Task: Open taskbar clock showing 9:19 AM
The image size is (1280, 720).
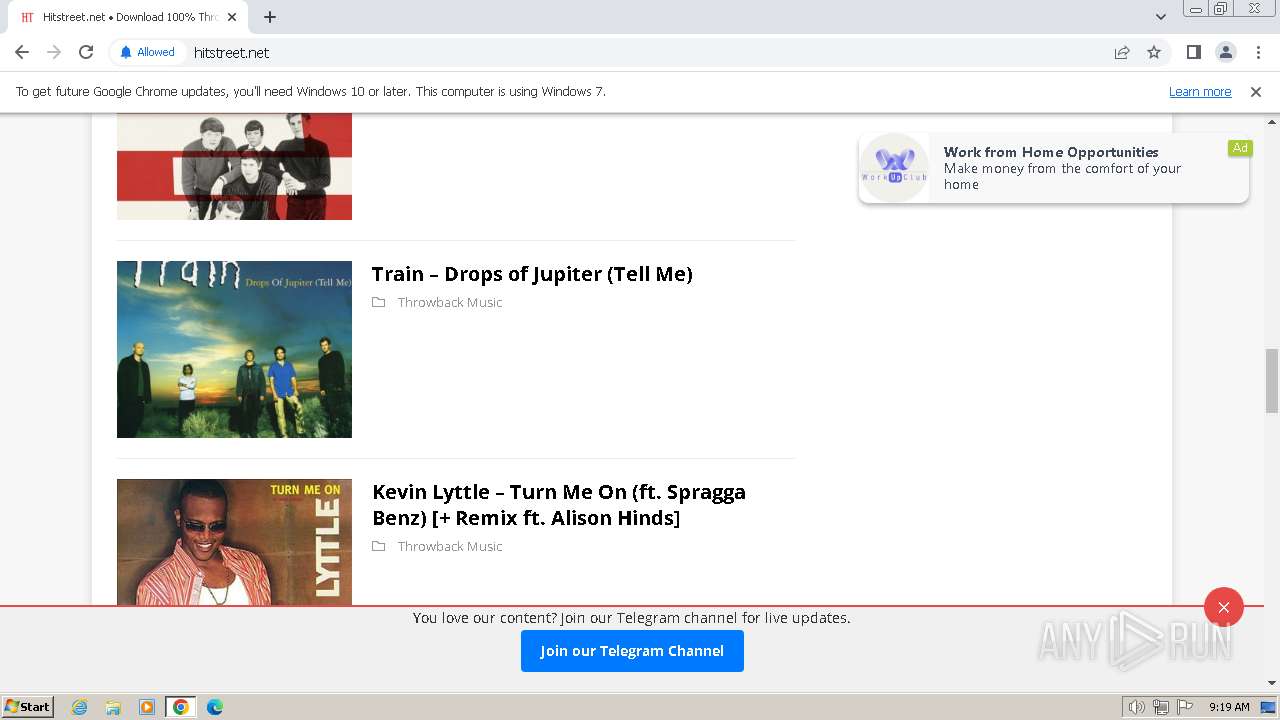Action: click(1229, 707)
